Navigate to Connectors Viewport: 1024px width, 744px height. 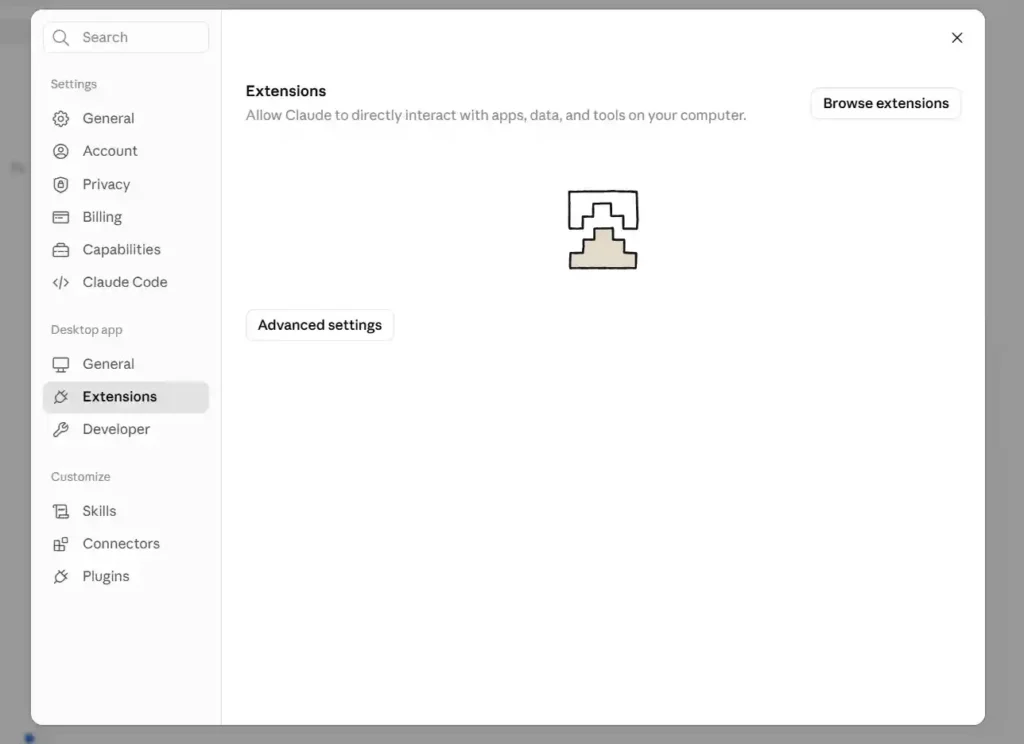point(125,544)
